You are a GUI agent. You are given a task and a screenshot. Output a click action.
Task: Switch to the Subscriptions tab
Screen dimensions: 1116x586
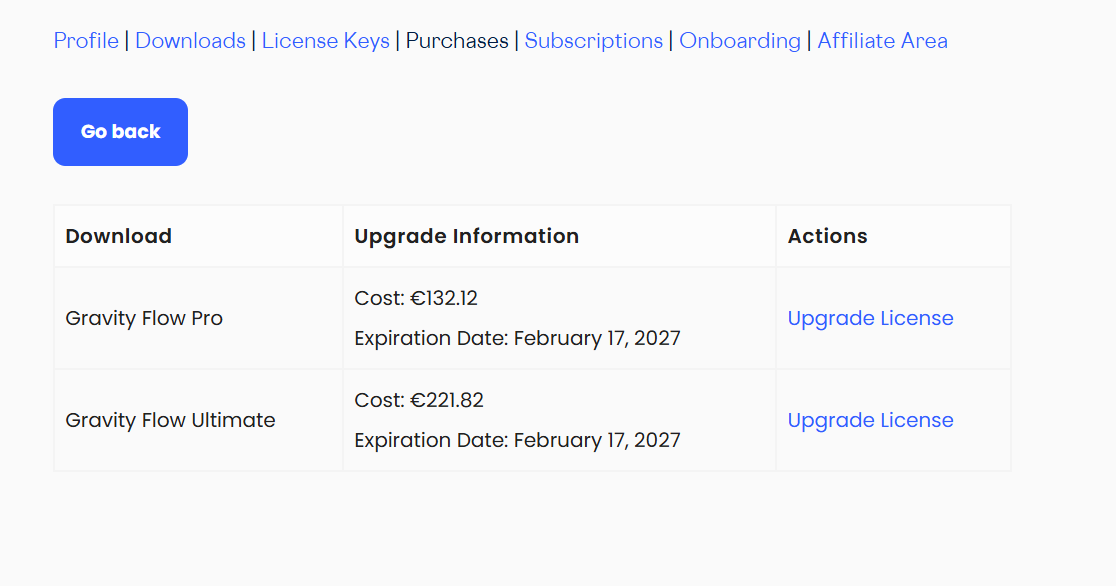click(593, 41)
